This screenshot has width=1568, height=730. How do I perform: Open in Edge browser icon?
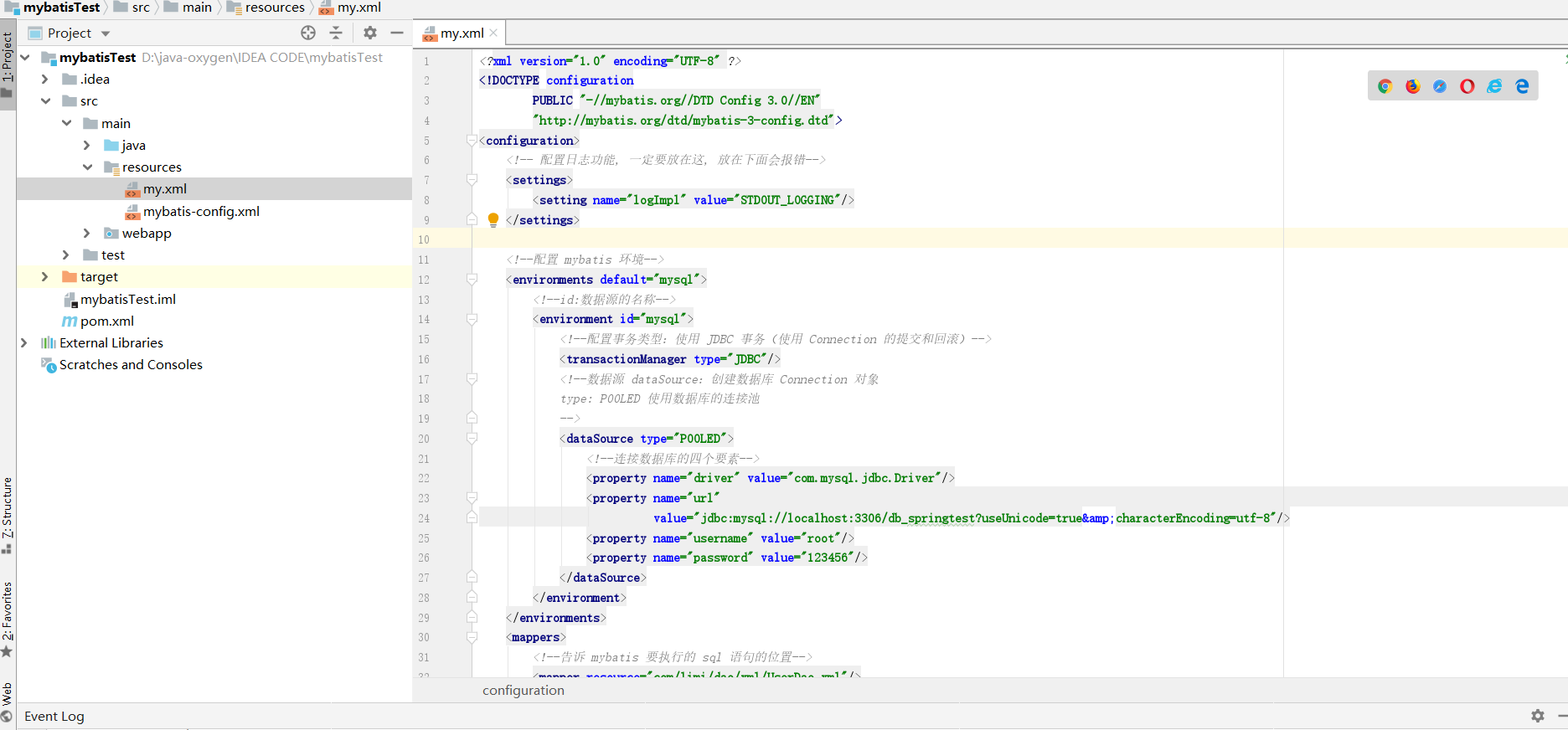click(x=1522, y=86)
